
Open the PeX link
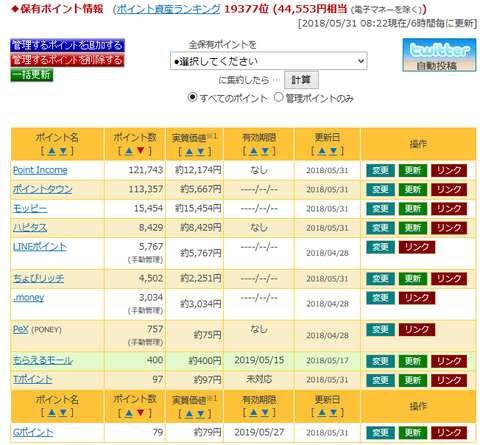pyautogui.click(x=20, y=329)
